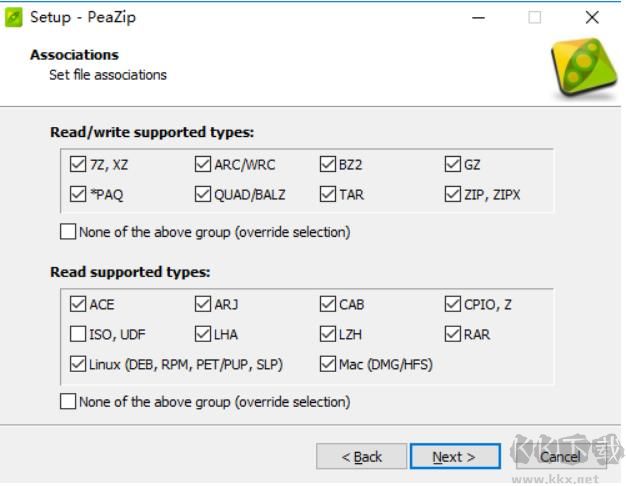Image resolution: width=626 pixels, height=486 pixels.
Task: Toggle the *PAQ checkbox
Action: (78, 195)
